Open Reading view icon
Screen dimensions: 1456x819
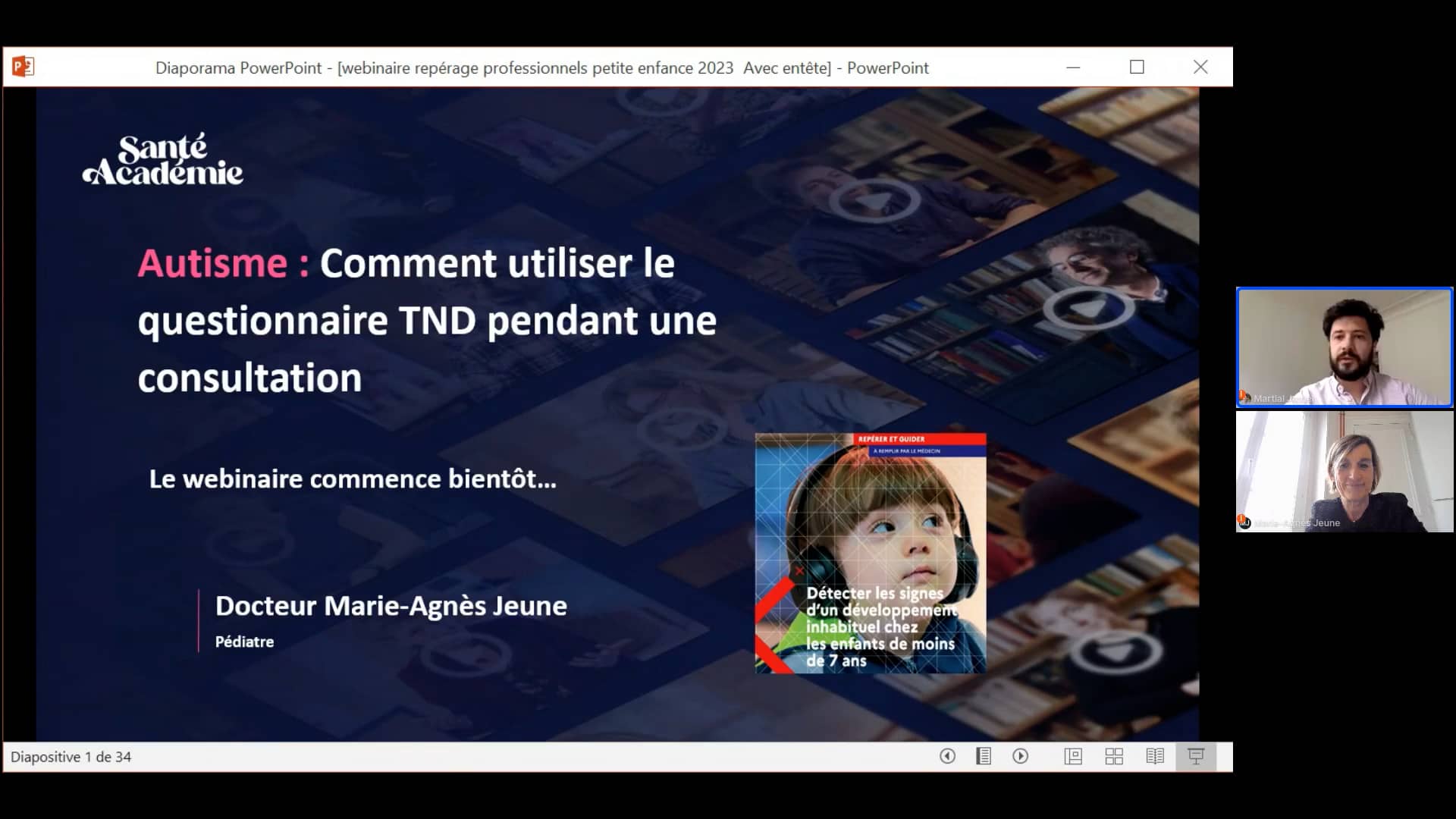point(1155,756)
